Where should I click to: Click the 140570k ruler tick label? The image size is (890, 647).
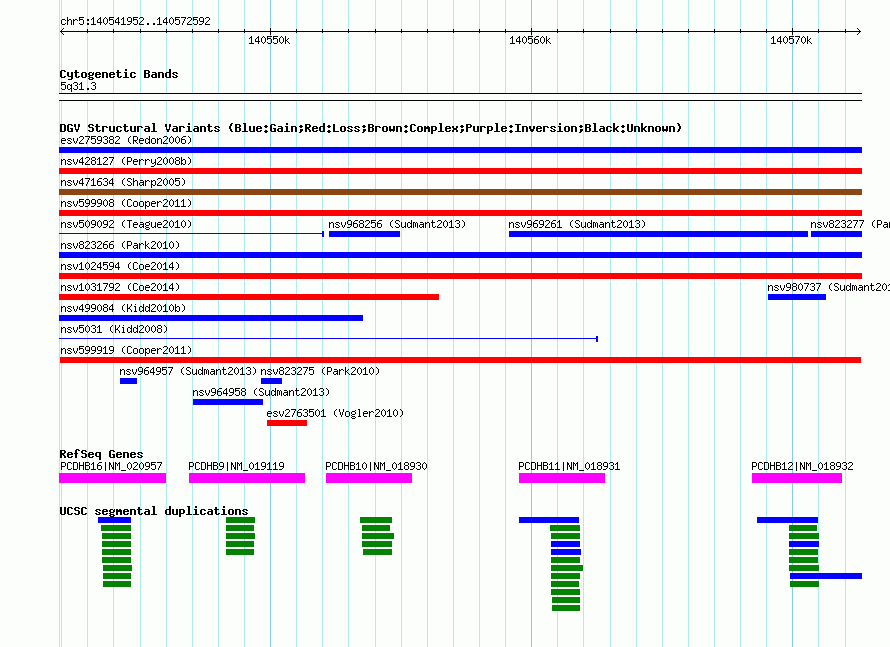tap(791, 40)
